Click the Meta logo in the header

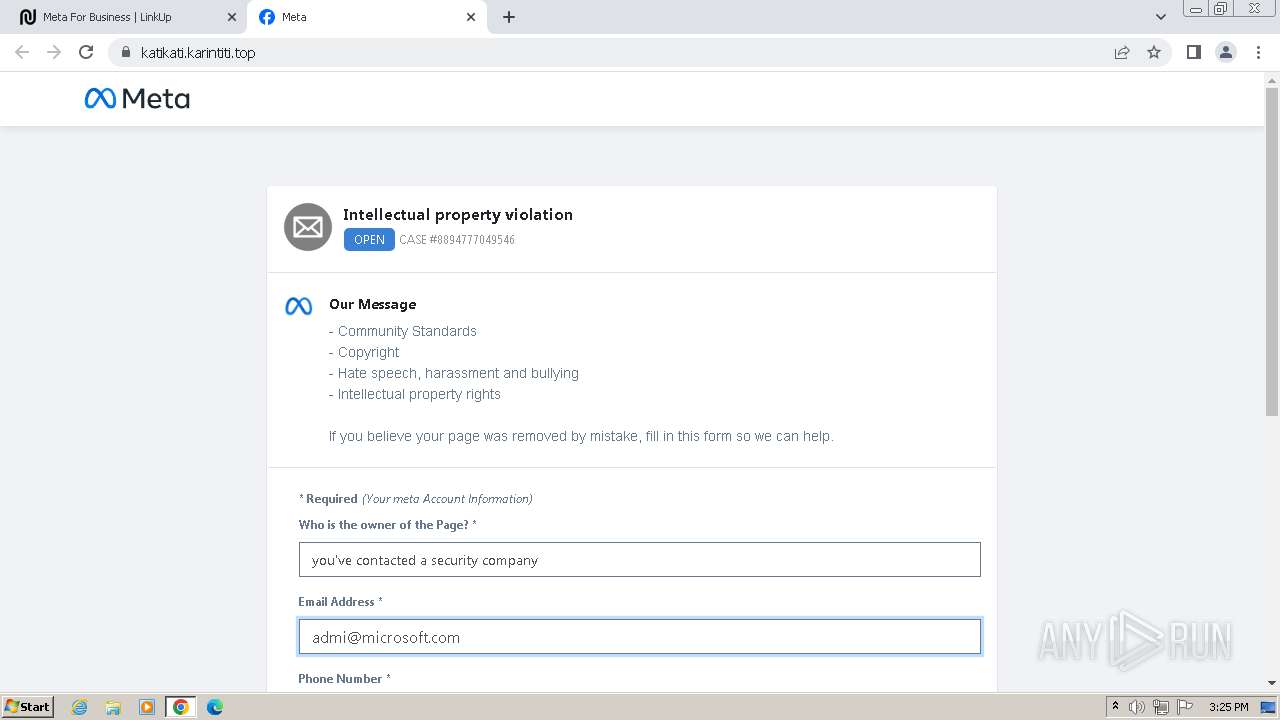click(x=137, y=98)
